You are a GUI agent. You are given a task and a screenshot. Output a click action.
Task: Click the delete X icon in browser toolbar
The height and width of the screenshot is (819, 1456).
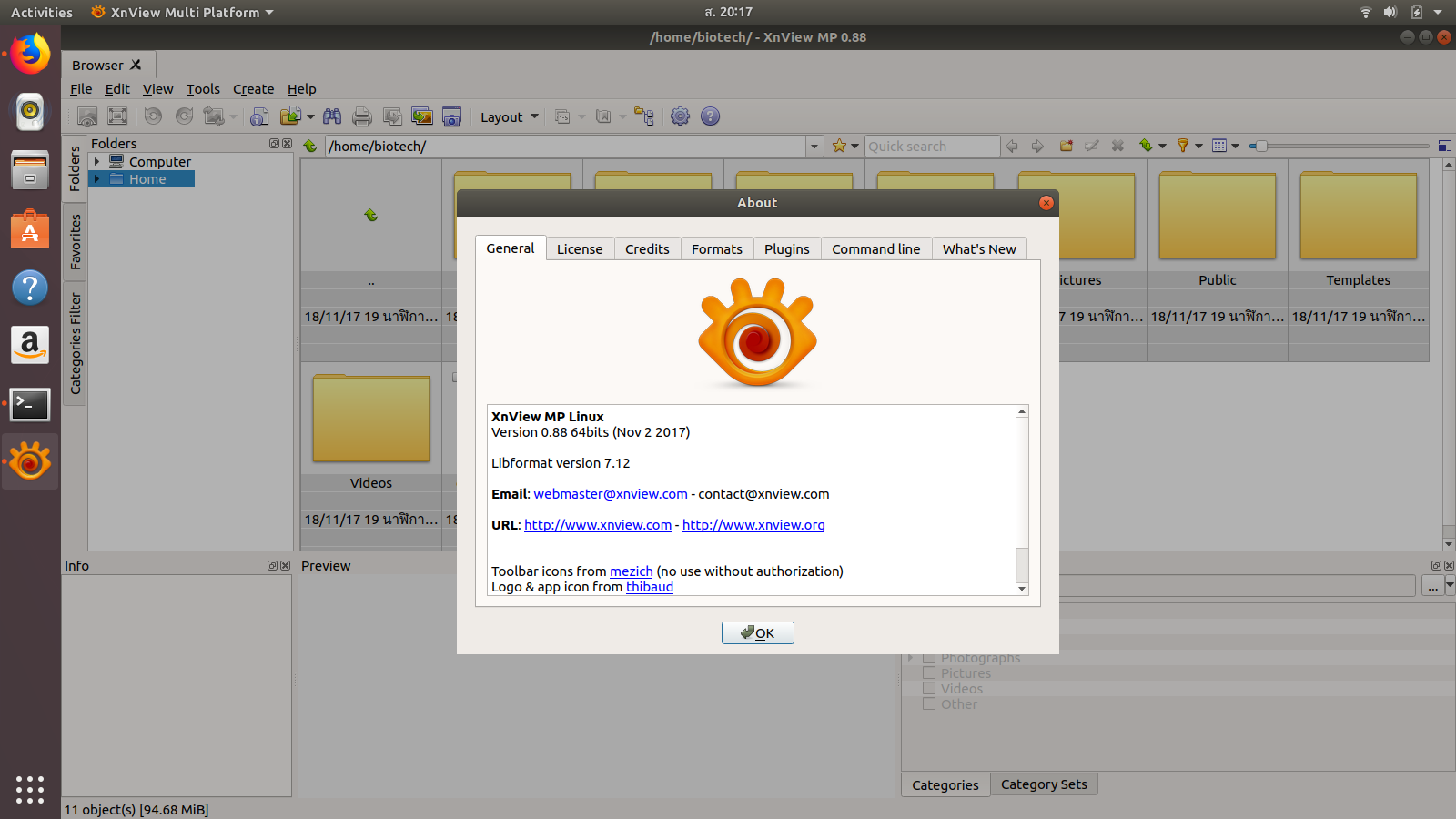(1117, 146)
